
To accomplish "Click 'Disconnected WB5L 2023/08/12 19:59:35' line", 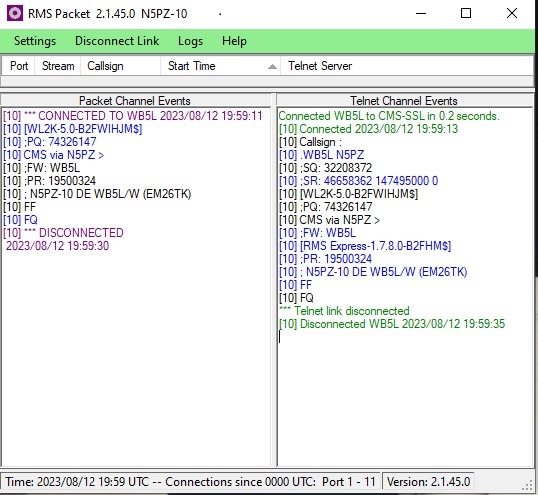I will [x=392, y=324].
